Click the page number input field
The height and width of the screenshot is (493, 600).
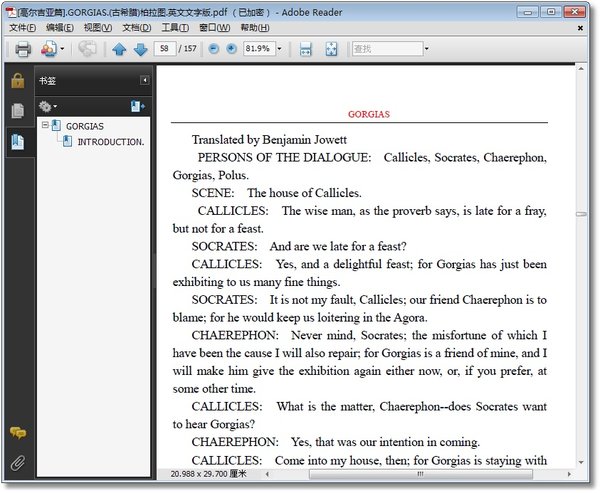pyautogui.click(x=167, y=49)
